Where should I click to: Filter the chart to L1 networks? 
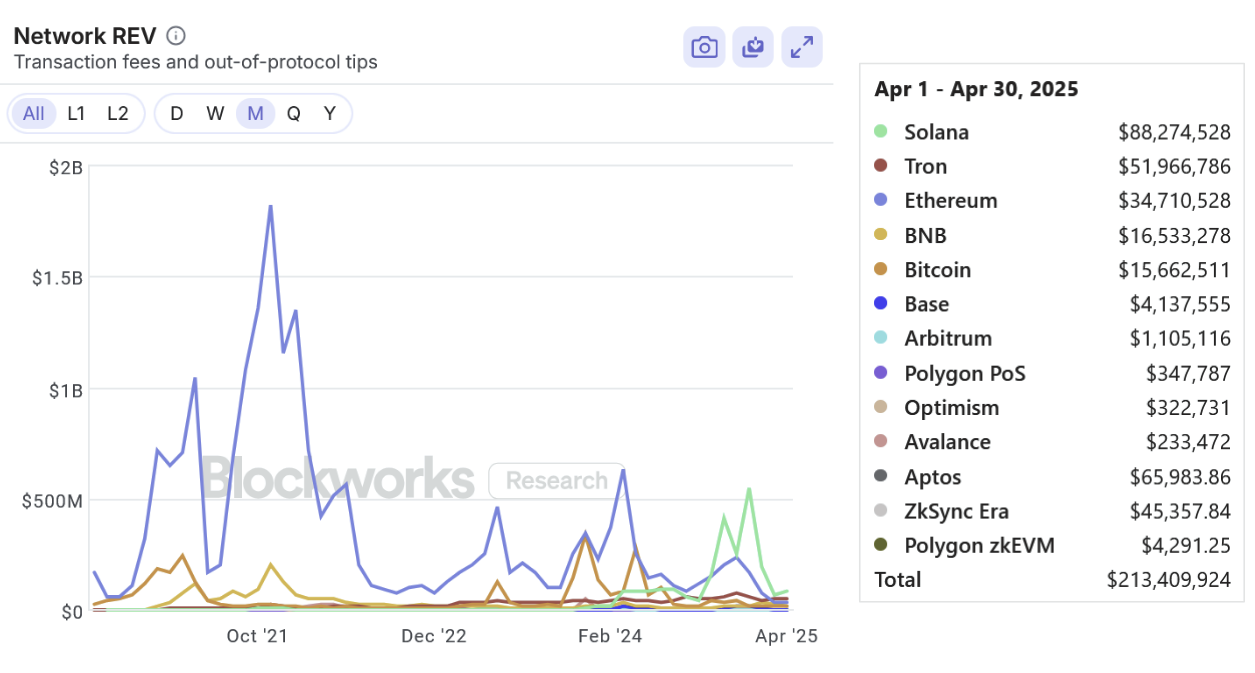pyautogui.click(x=77, y=113)
